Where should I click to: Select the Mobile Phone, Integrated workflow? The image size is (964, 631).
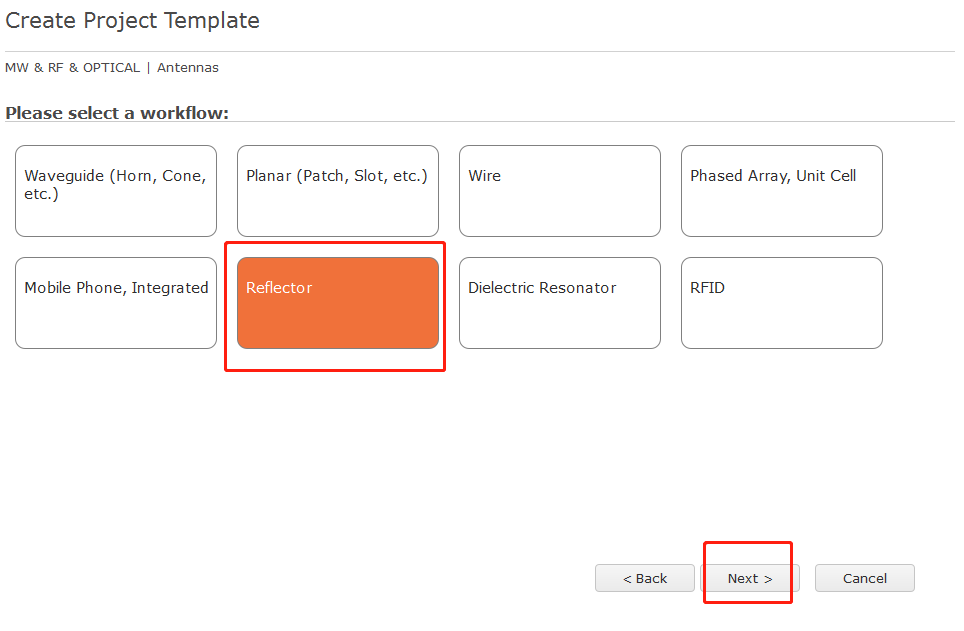click(116, 303)
